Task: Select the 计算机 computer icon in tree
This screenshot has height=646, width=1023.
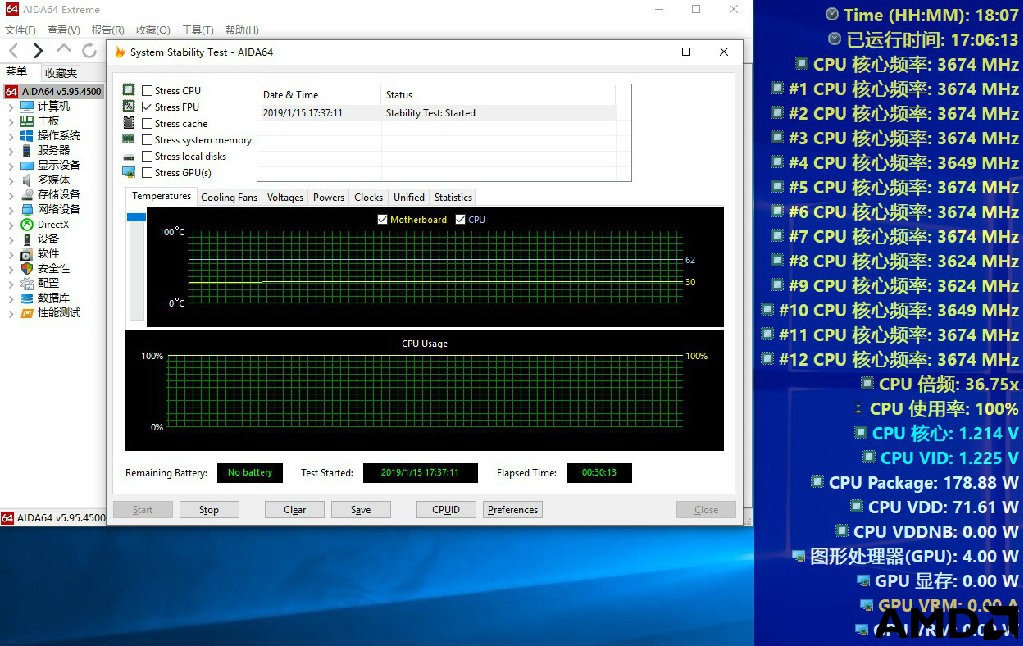Action: pyautogui.click(x=27, y=106)
